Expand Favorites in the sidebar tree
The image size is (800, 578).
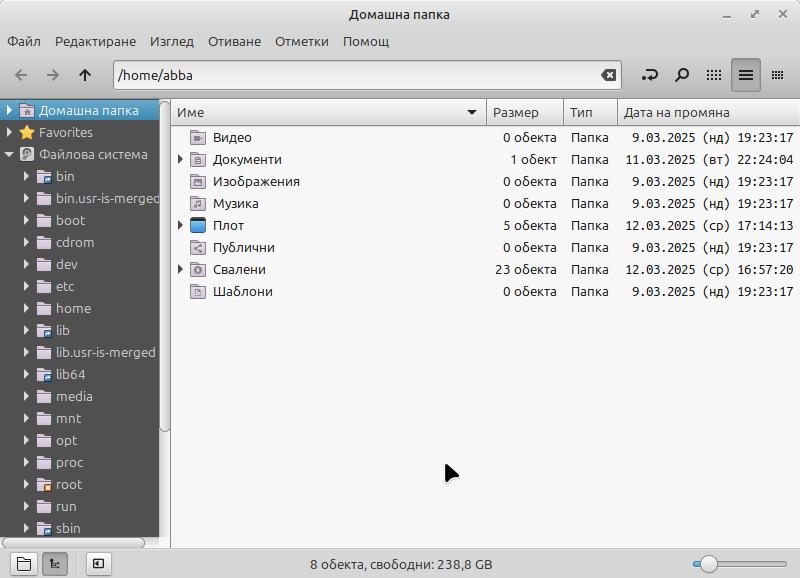coord(9,132)
